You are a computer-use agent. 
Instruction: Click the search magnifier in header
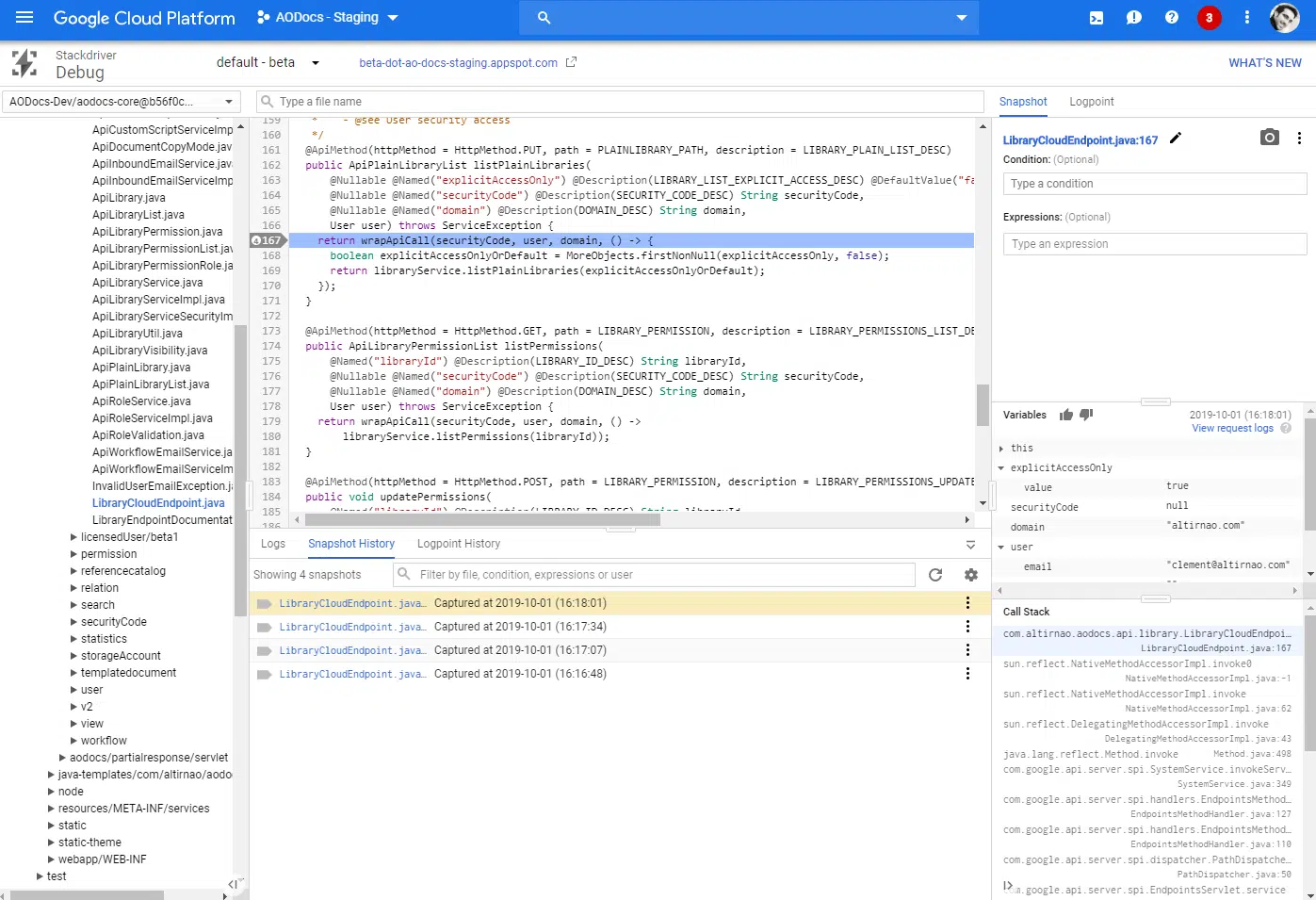point(544,17)
